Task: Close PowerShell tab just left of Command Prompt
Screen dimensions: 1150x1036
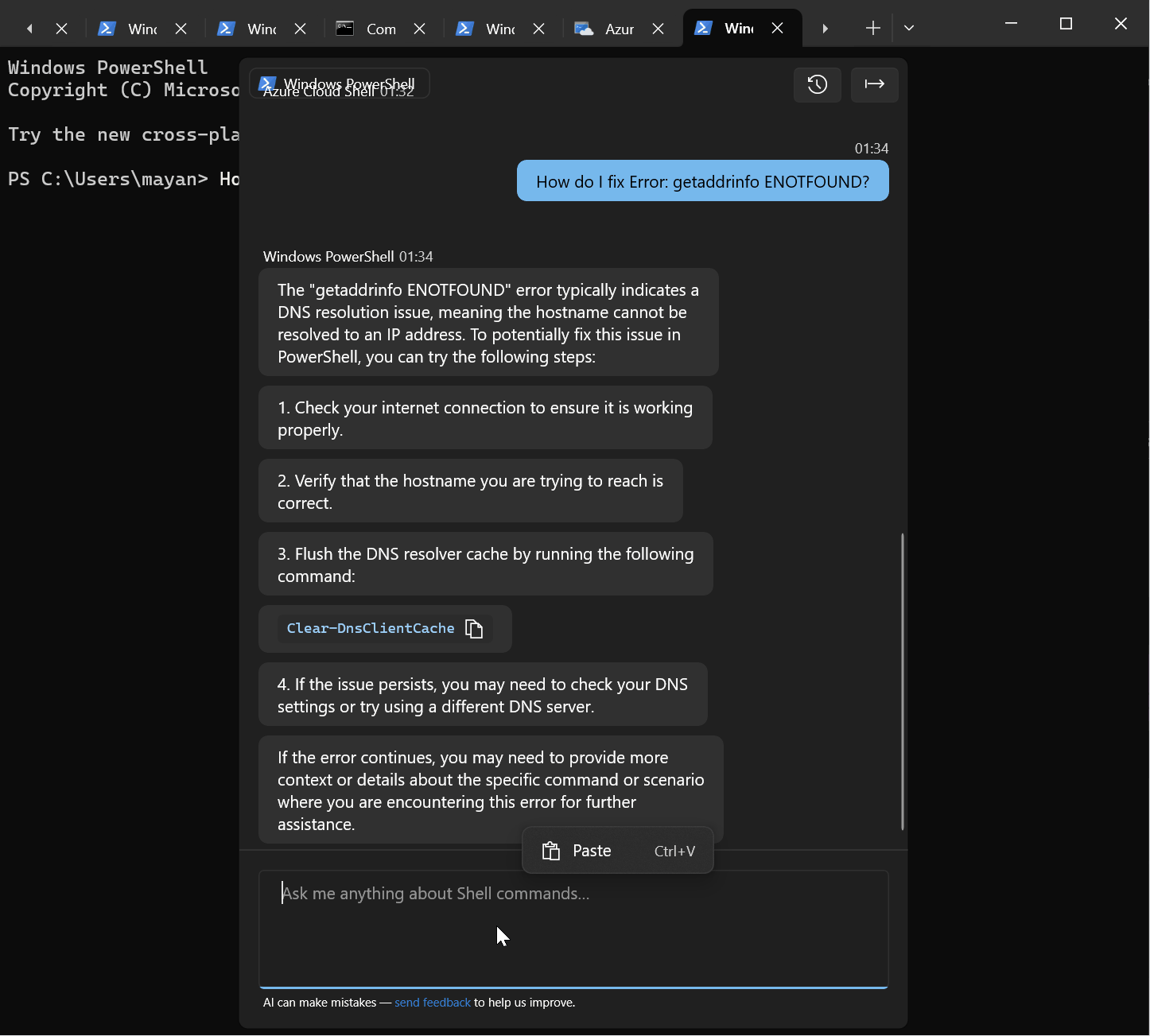Action: tap(300, 29)
